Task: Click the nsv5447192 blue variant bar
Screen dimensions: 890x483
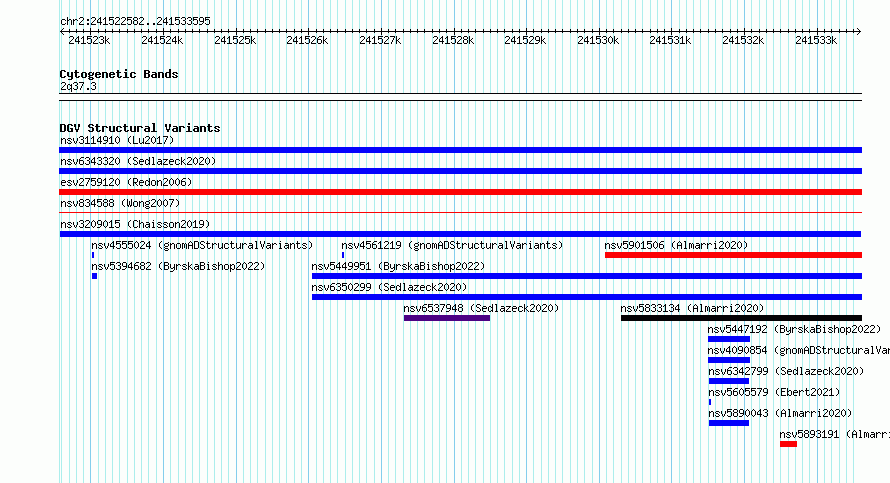Action: [729, 339]
